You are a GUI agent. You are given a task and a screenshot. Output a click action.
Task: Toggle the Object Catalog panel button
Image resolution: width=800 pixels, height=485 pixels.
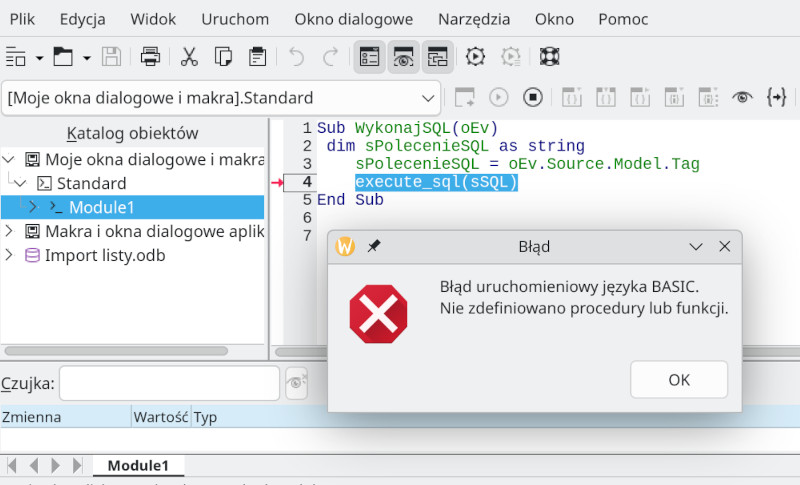point(370,57)
